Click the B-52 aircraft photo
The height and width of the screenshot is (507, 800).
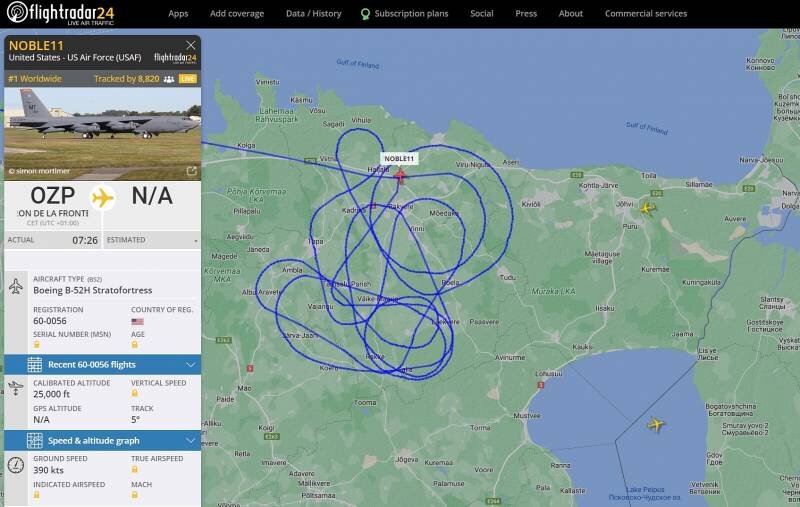click(x=103, y=134)
